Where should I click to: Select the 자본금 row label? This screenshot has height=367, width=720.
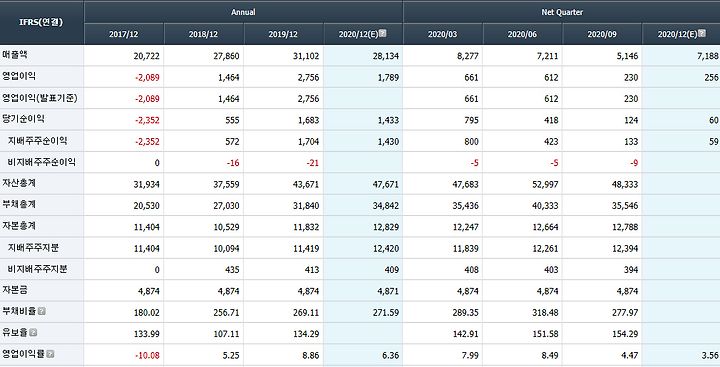click(15, 290)
